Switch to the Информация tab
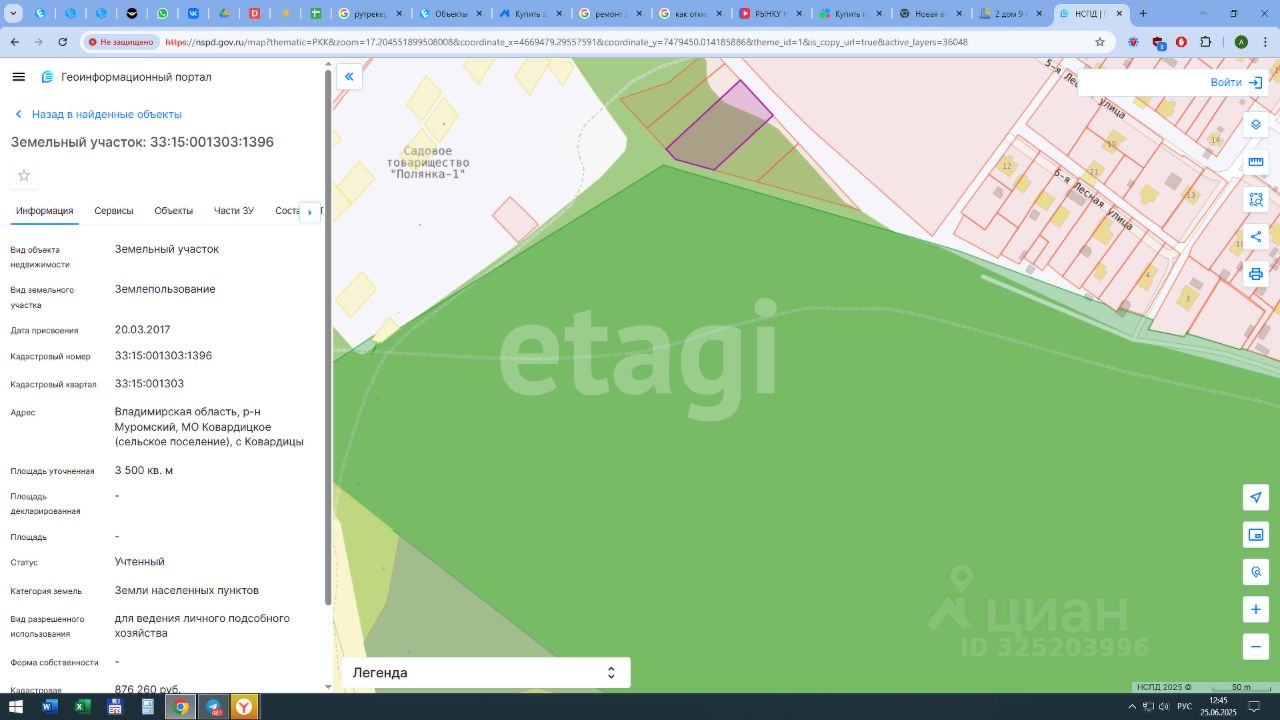Viewport: 1280px width, 720px height. click(44, 211)
